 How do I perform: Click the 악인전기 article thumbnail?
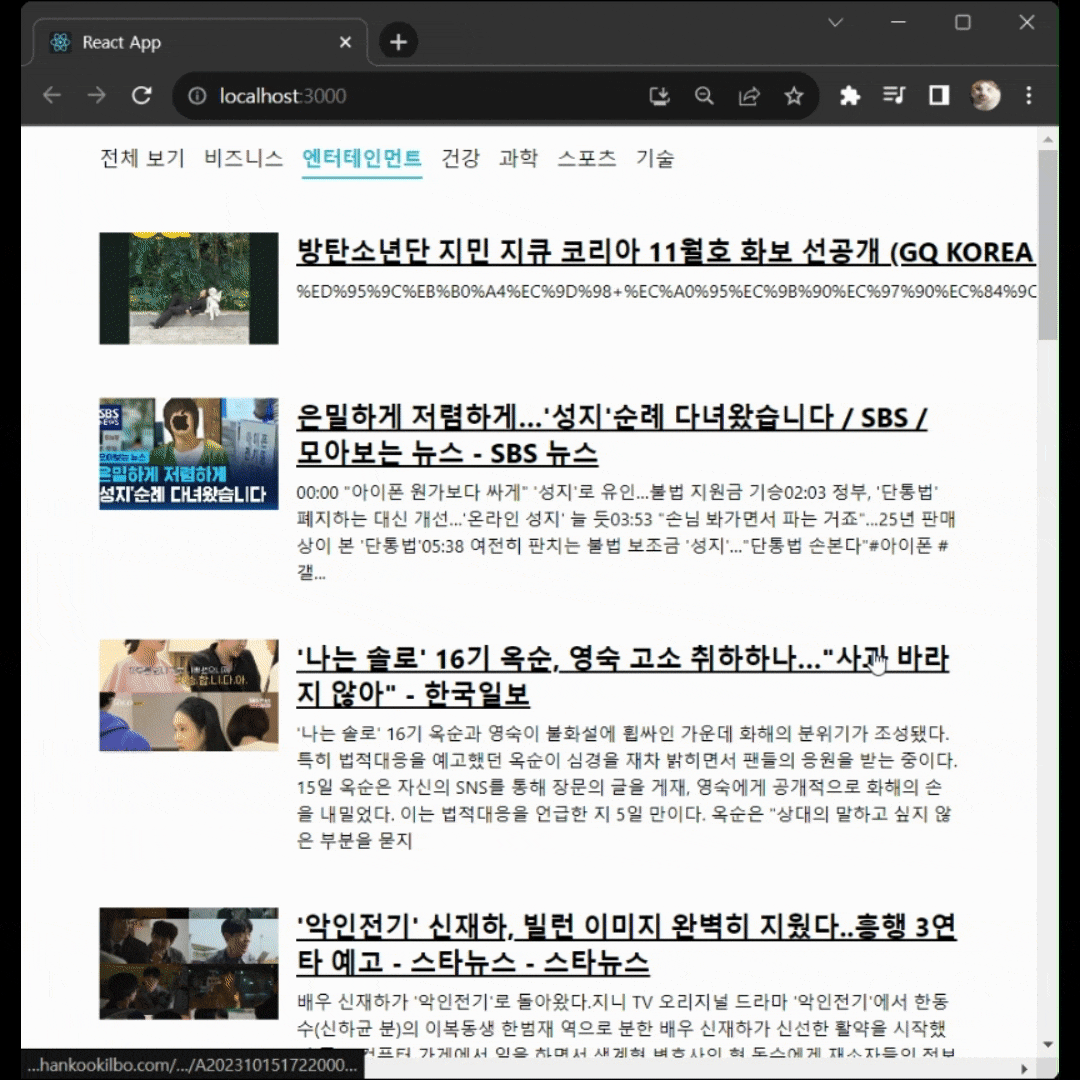pos(189,963)
